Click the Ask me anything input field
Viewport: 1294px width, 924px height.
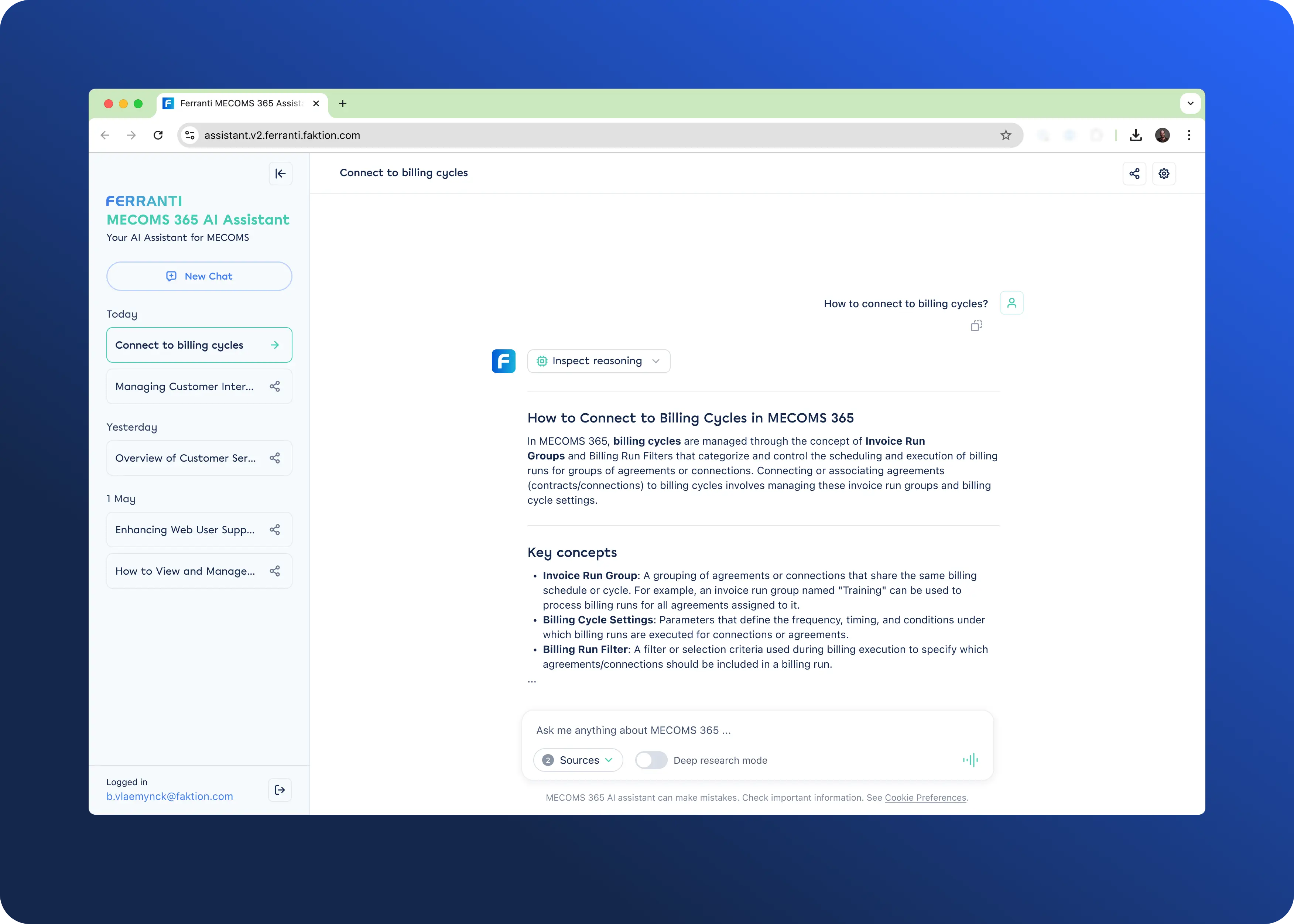(739, 730)
